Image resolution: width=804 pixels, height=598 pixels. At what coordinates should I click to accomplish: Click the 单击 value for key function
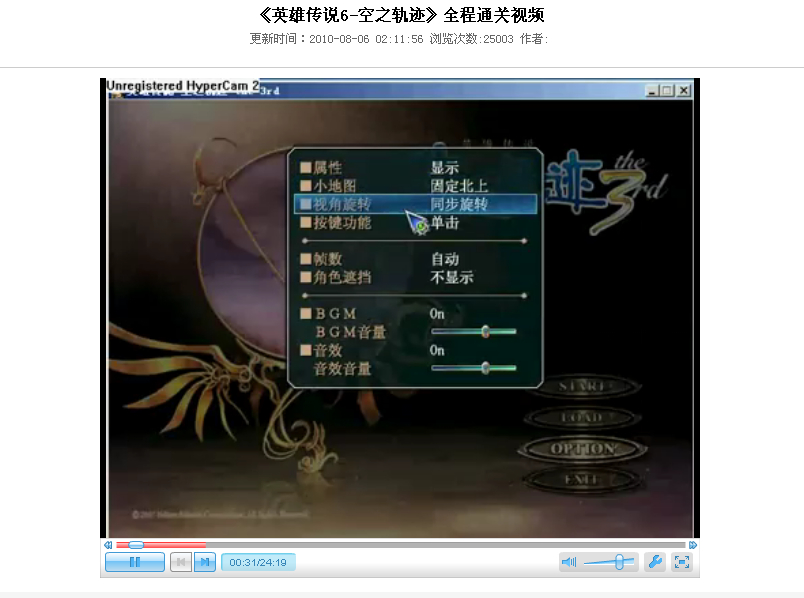tap(445, 223)
